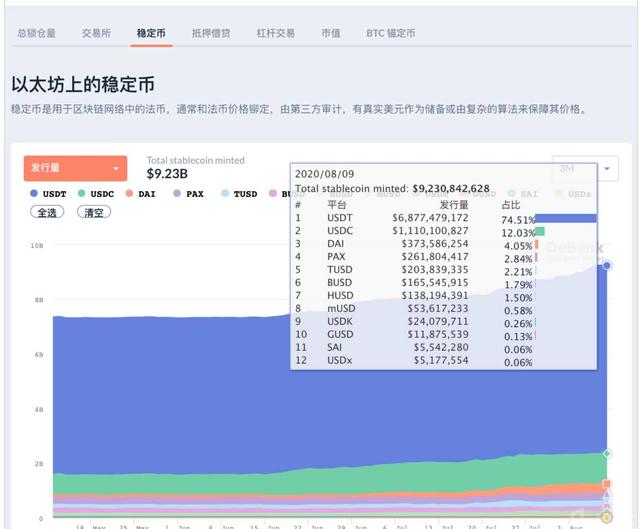Click the $9.23B total minted value
Viewport: 640px width, 529px height.
[167, 174]
